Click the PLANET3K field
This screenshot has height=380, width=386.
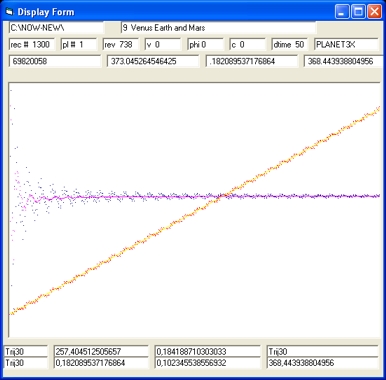pyautogui.click(x=346, y=45)
